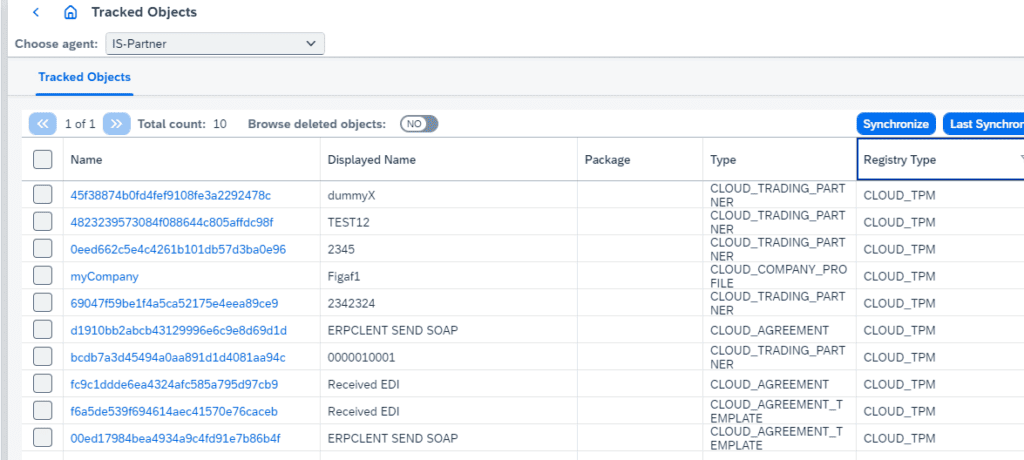
Task: Check the box for the dummyX row
Action: pyautogui.click(x=42, y=195)
